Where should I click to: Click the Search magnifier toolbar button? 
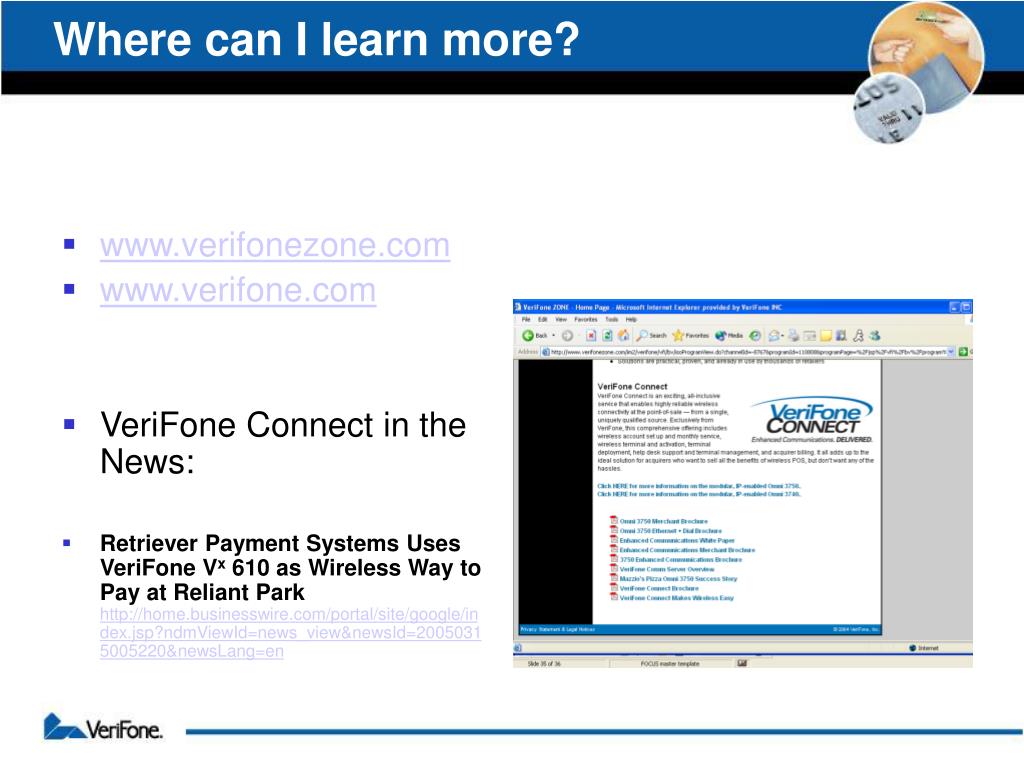tap(651, 336)
